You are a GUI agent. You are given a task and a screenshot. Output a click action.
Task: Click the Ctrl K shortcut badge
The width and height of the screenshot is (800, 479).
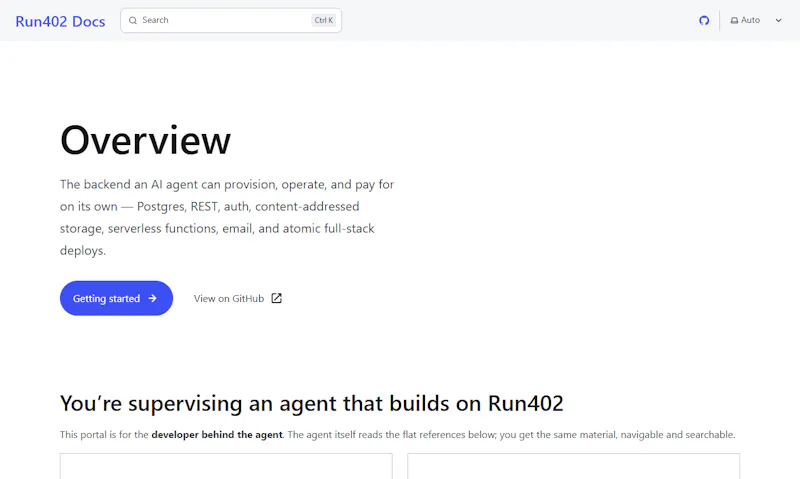pyautogui.click(x=323, y=20)
